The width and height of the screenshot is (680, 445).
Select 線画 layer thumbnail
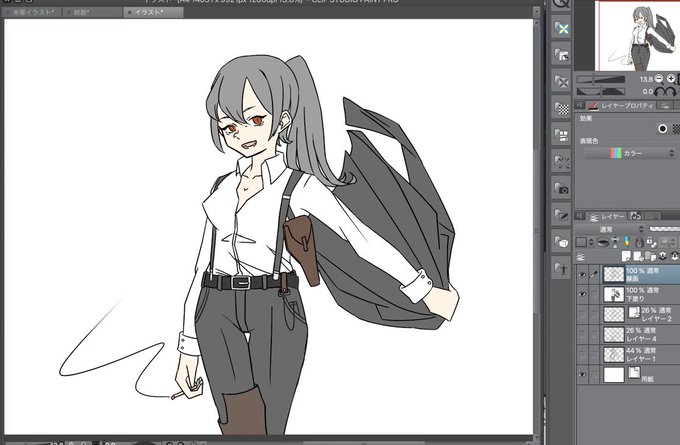coord(614,275)
